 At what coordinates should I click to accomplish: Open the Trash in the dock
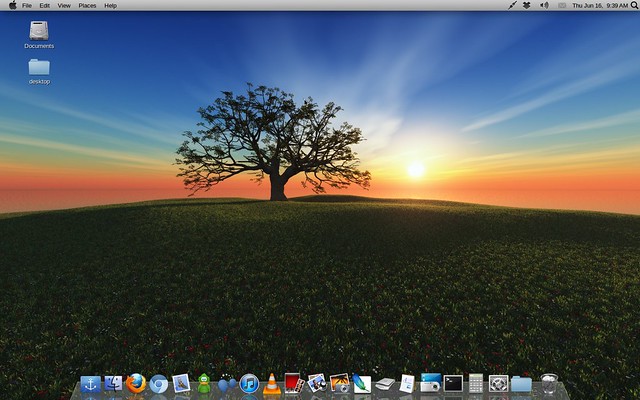pos(549,384)
